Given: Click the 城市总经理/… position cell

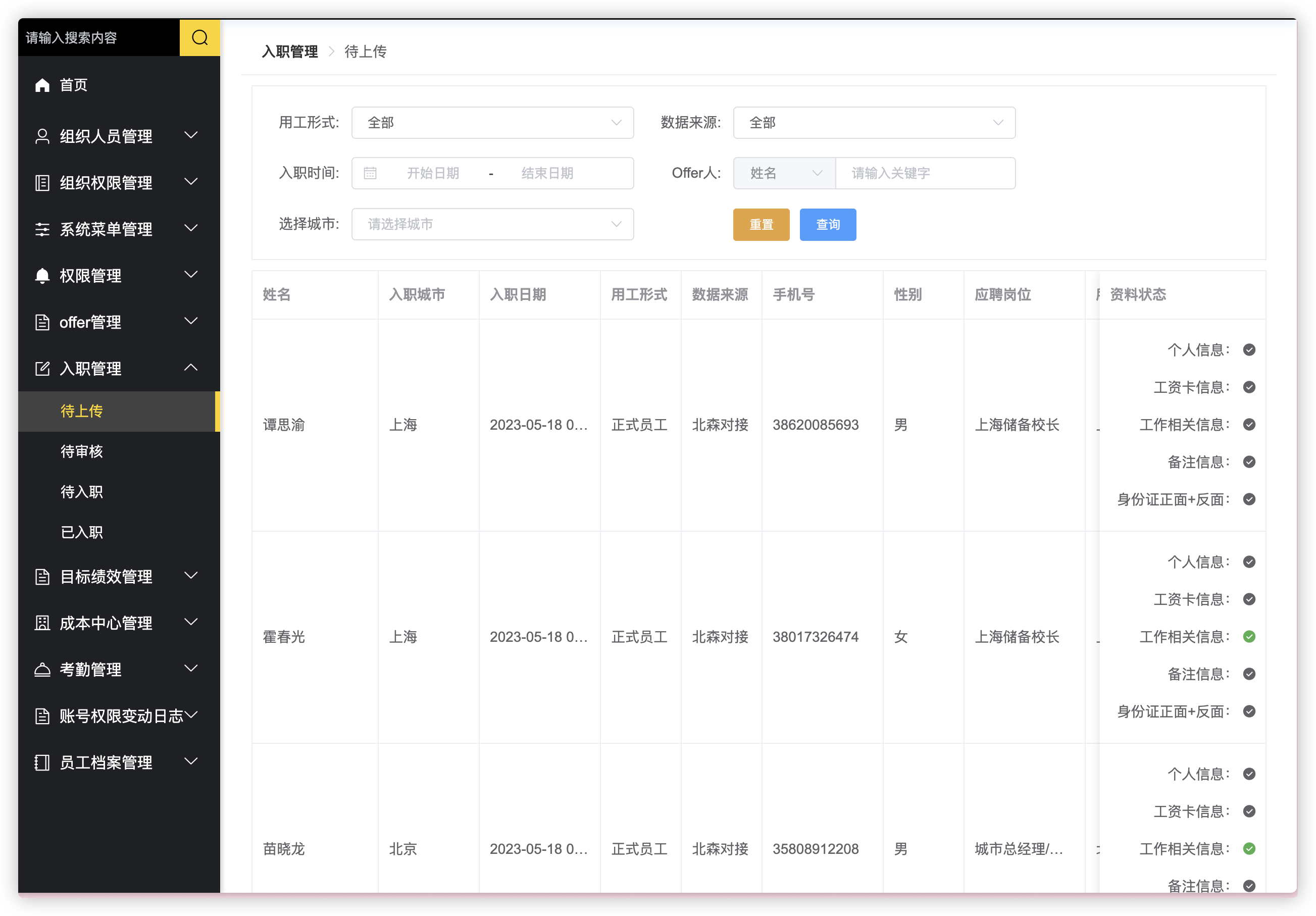Looking at the screenshot, I should [1019, 849].
